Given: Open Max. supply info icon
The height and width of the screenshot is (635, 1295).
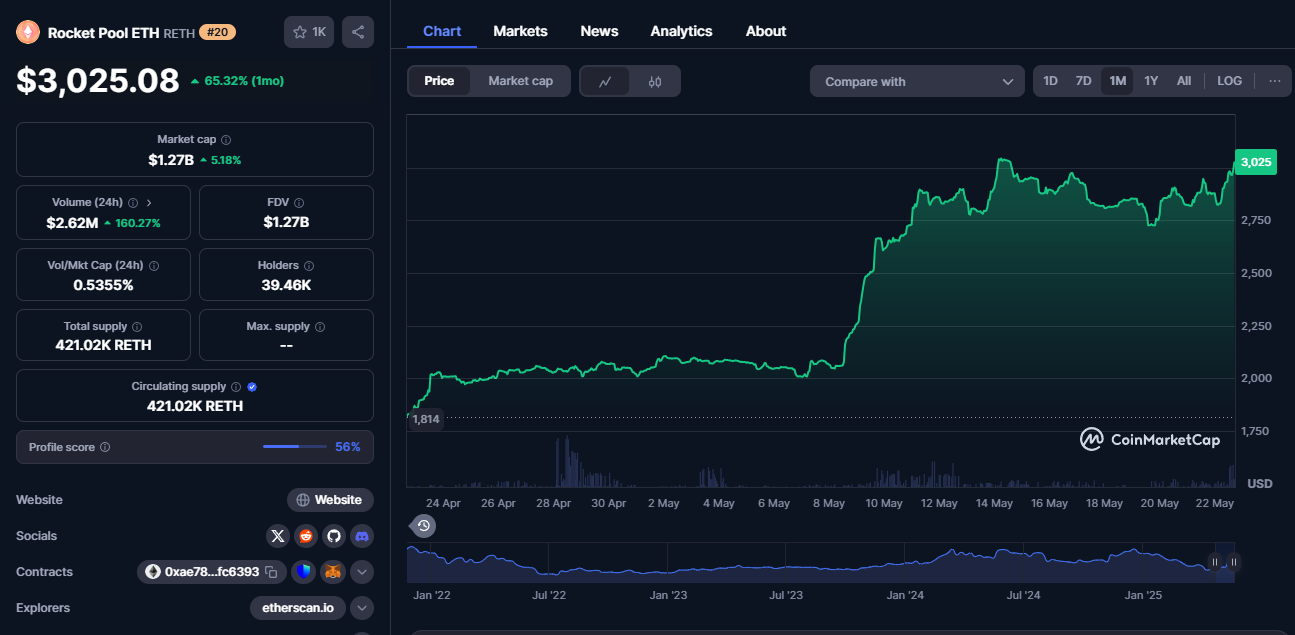Looking at the screenshot, I should pyautogui.click(x=320, y=327).
